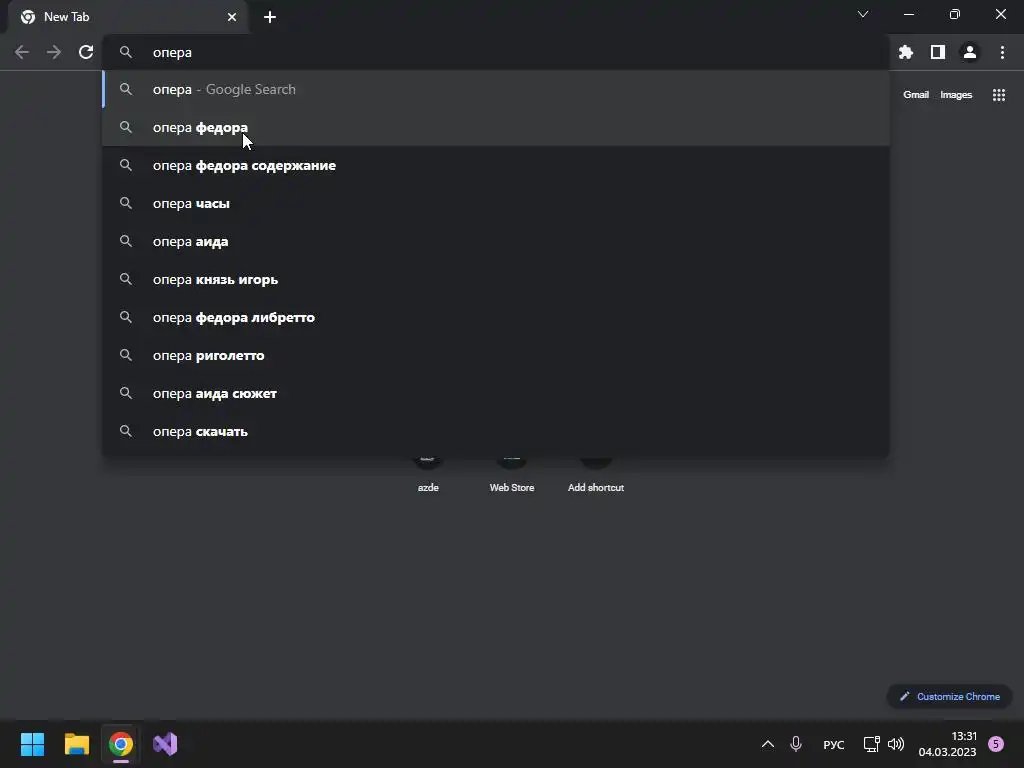Screen dimensions: 1024x768
Task: Open Visual Studio from taskbar
Action: pos(165,744)
